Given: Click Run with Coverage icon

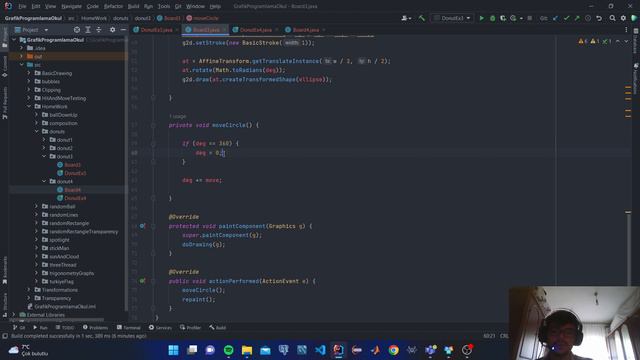Looking at the screenshot, I should point(503,18).
